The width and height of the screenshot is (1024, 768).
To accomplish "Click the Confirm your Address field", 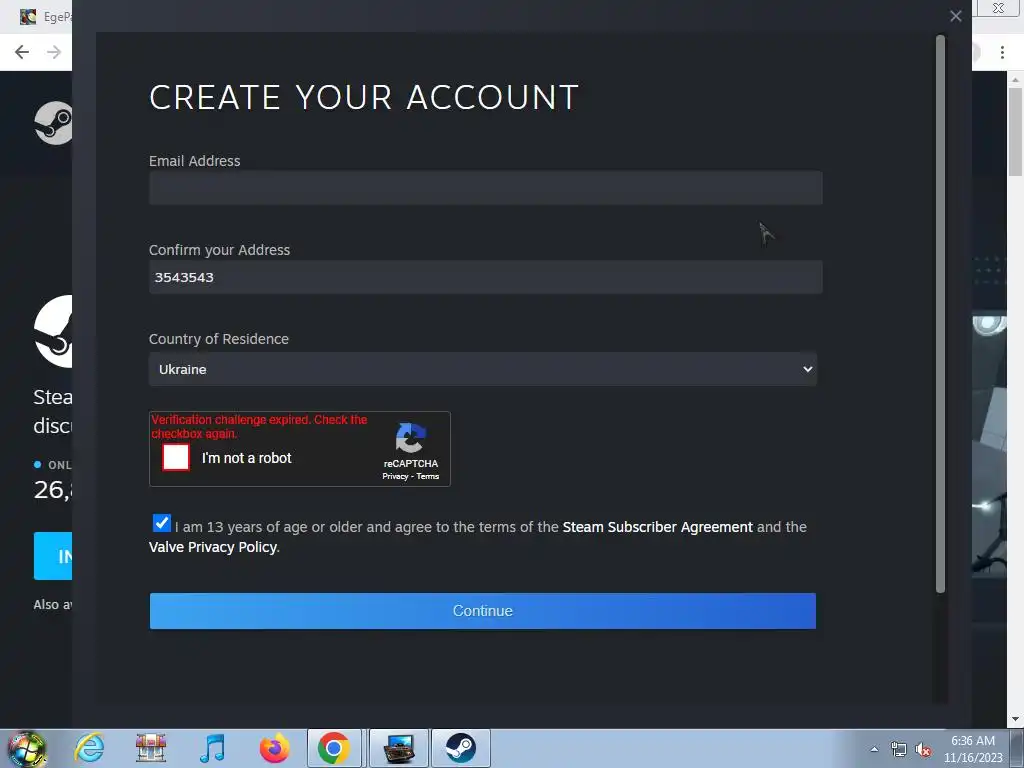I will pos(485,277).
